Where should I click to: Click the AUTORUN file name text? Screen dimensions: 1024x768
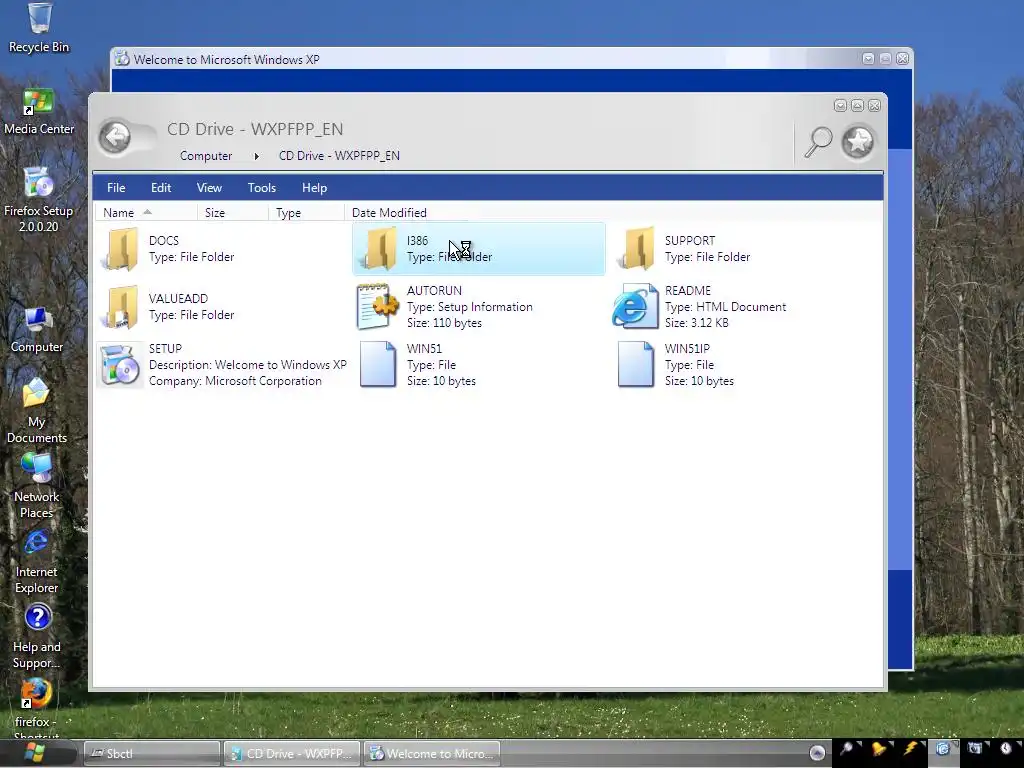434,291
